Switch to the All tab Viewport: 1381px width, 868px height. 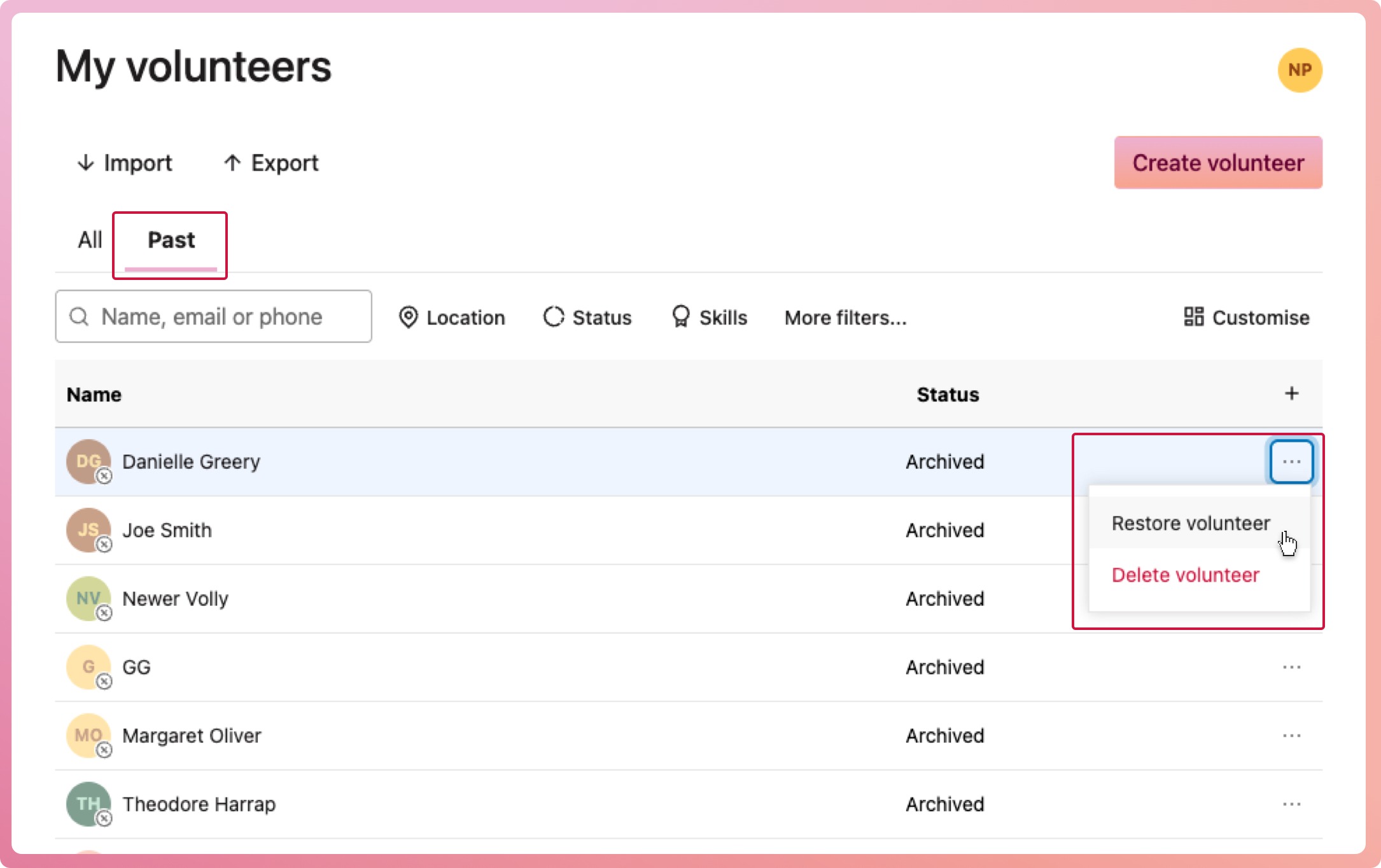pyautogui.click(x=90, y=240)
